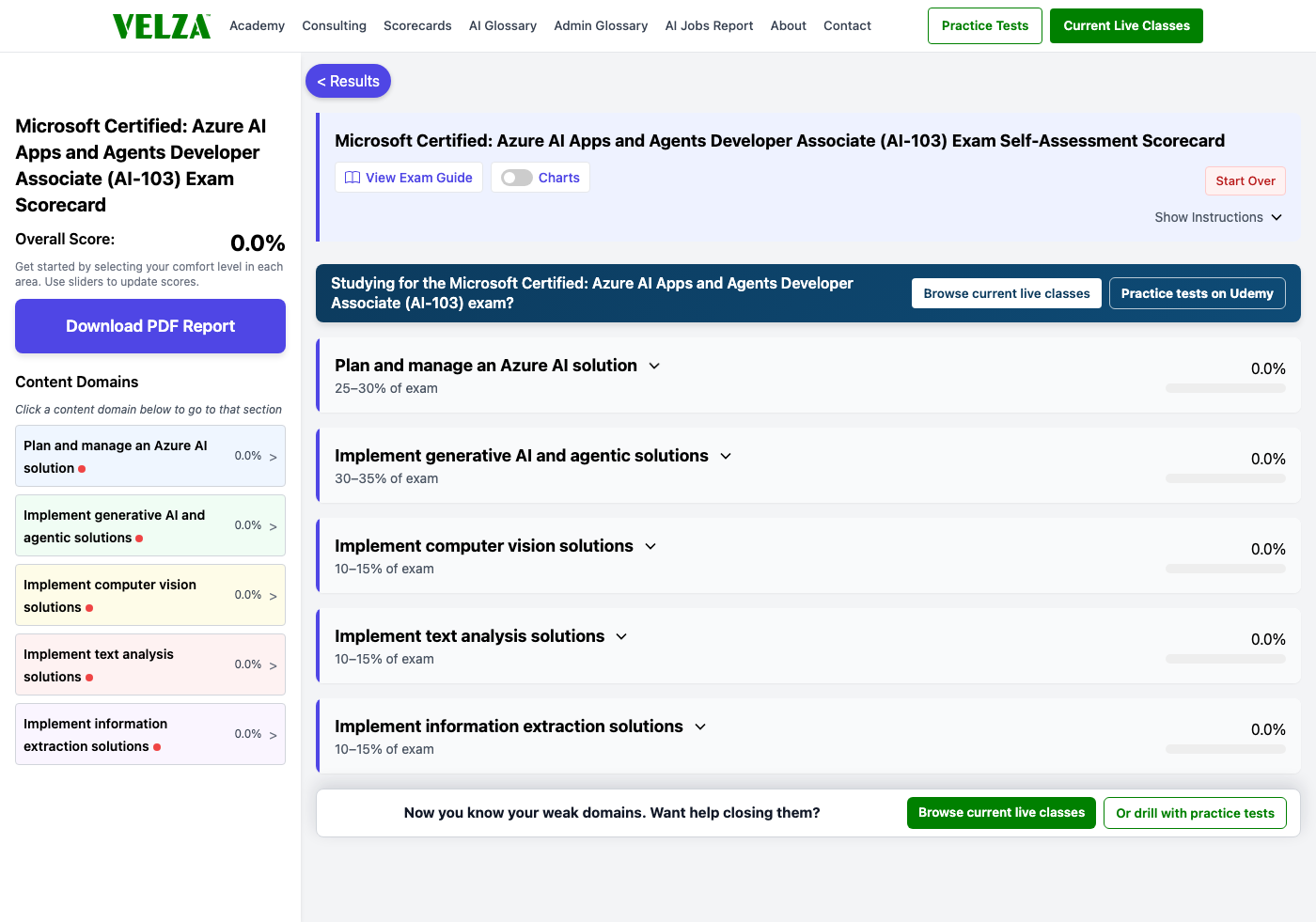Expand Implement generative AI and agentic solutions chevron

point(726,456)
